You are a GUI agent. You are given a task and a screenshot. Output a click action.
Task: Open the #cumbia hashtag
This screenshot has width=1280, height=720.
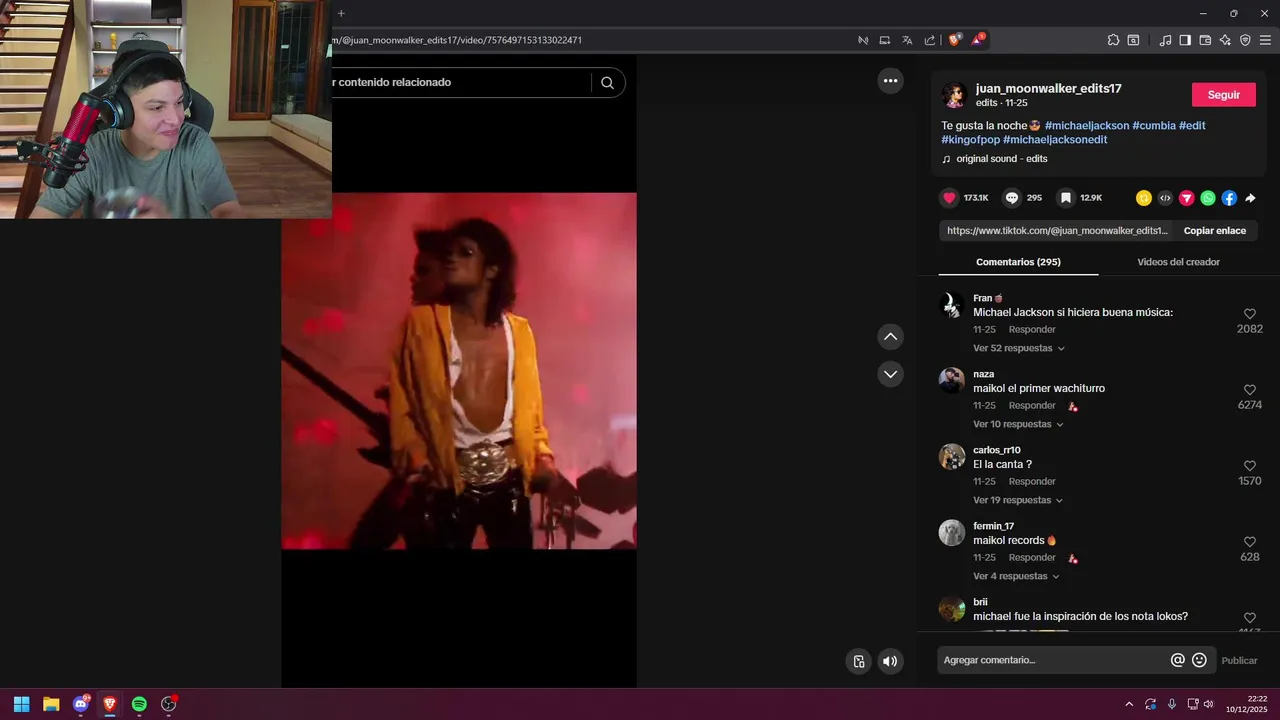[x=1154, y=126]
